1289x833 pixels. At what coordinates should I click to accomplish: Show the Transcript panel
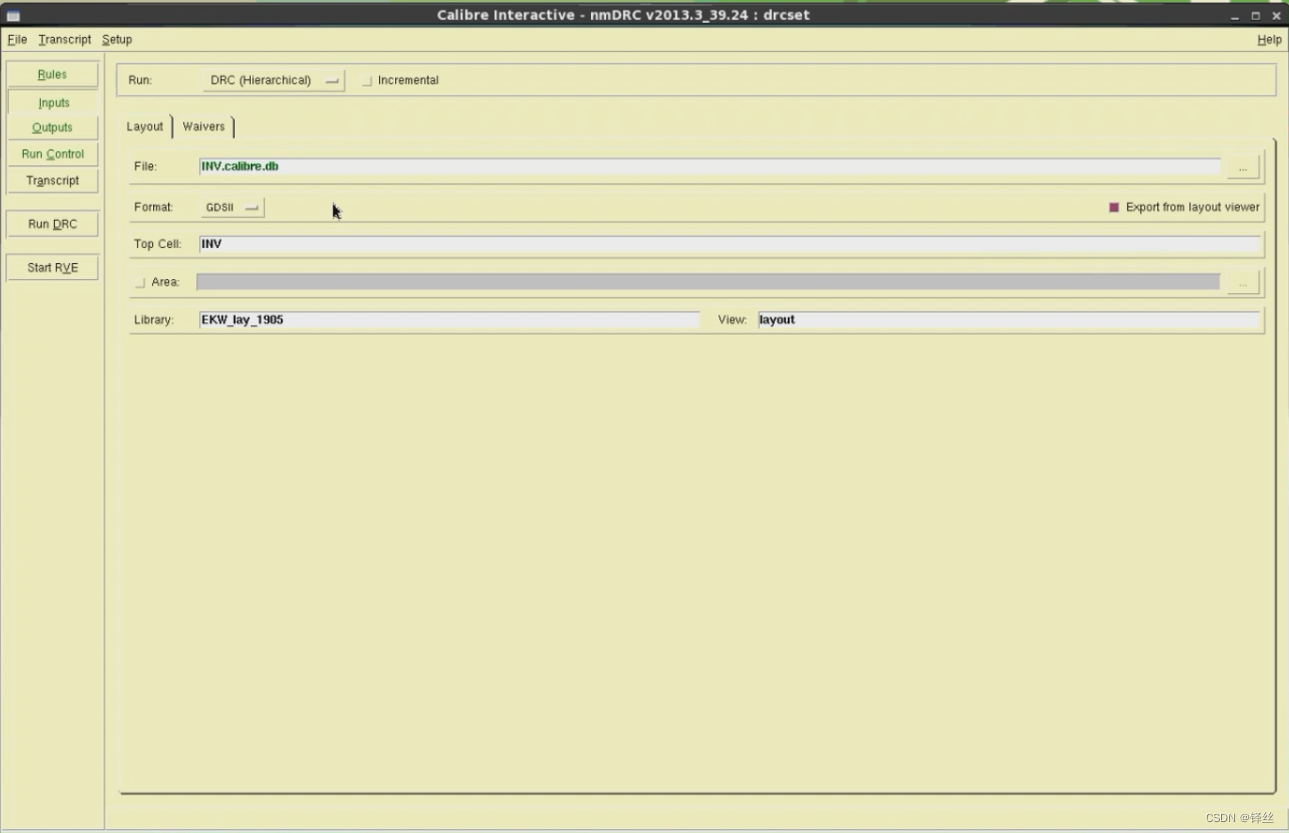click(52, 181)
